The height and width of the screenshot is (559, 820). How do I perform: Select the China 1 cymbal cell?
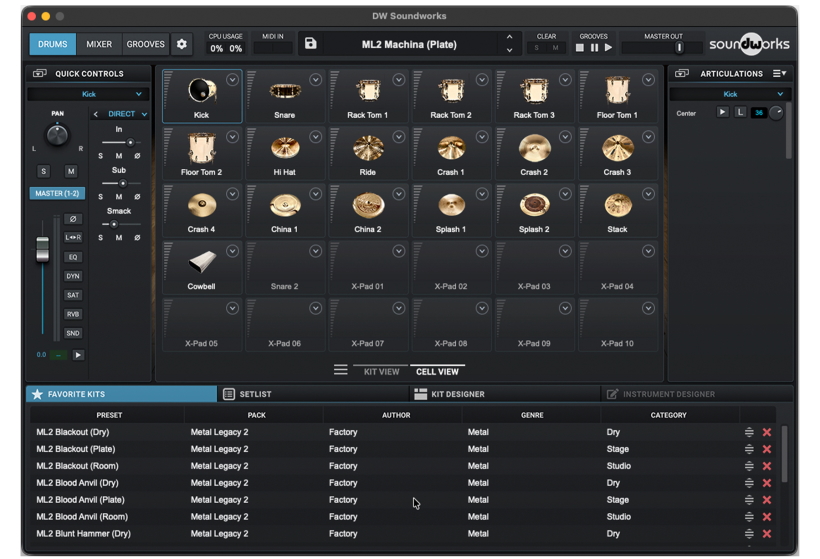(285, 210)
